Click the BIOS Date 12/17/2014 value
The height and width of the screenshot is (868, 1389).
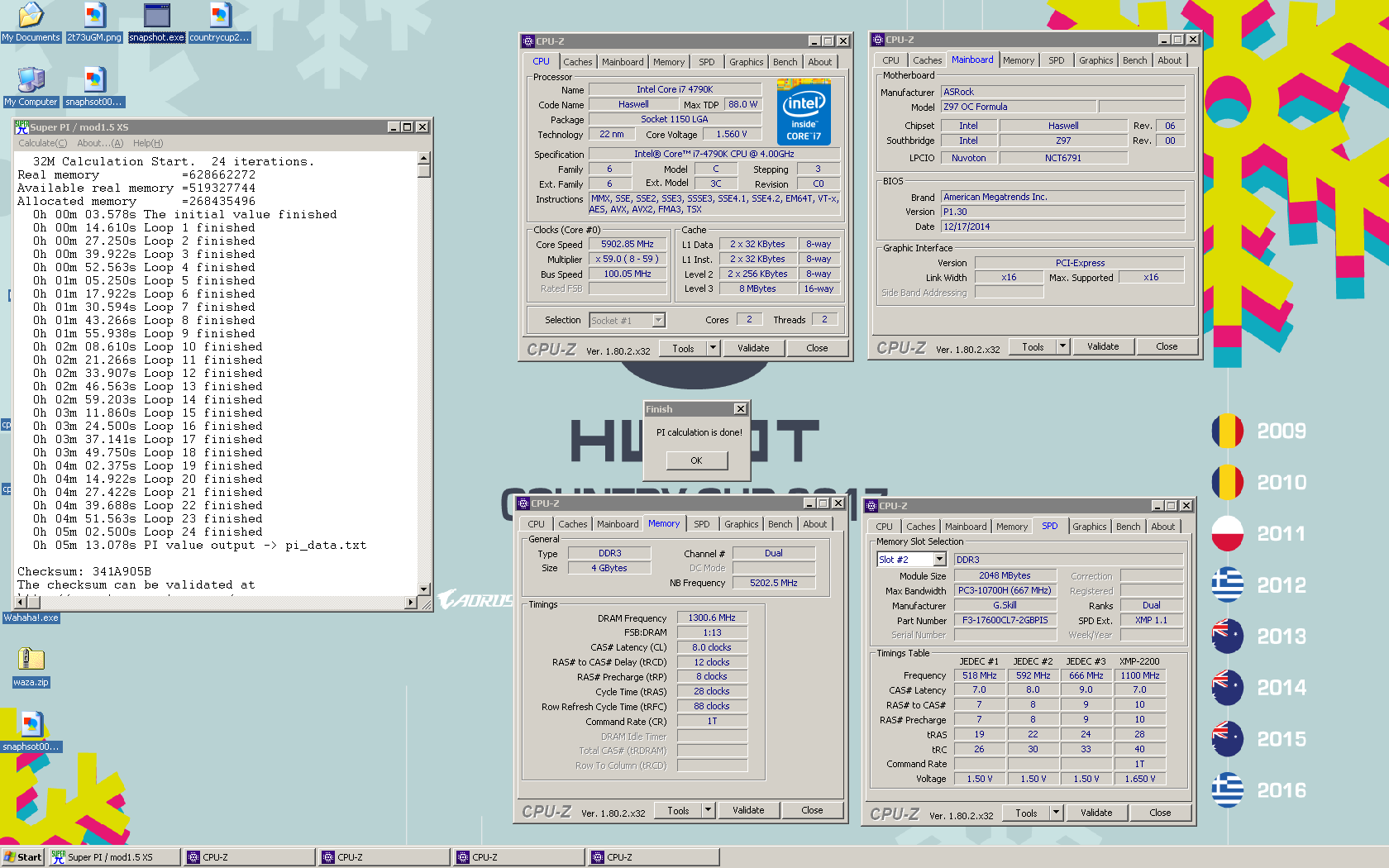click(x=1063, y=227)
